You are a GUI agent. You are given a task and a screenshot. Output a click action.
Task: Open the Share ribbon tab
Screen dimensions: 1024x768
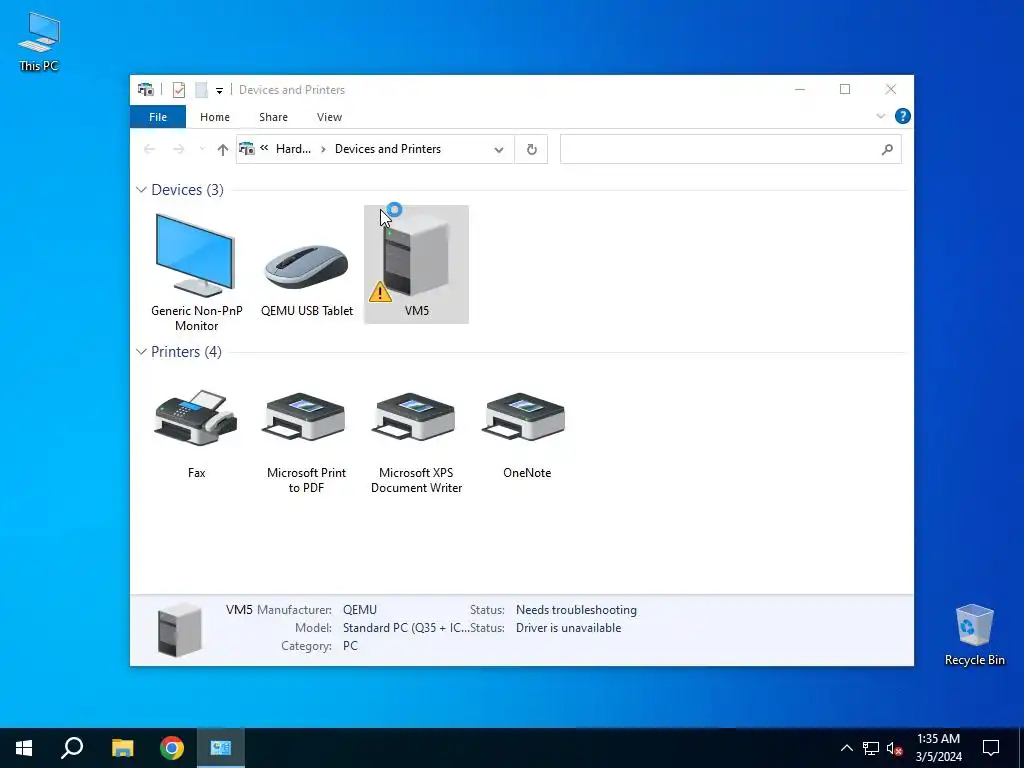click(x=273, y=117)
